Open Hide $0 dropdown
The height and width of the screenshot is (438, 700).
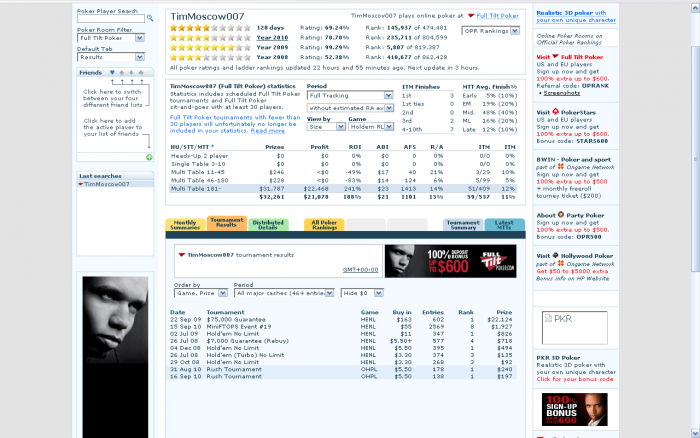[362, 293]
